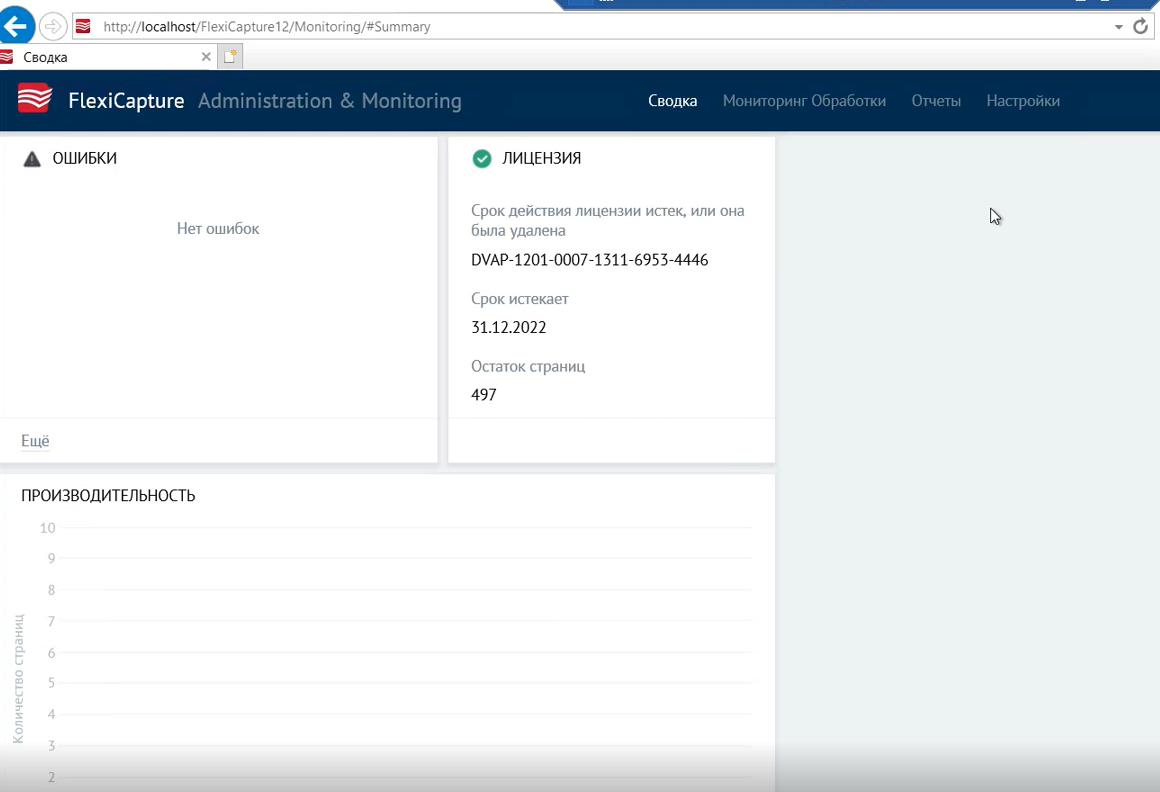1160x792 pixels.
Task: Click the Нет ошибок message
Action: pyautogui.click(x=218, y=229)
